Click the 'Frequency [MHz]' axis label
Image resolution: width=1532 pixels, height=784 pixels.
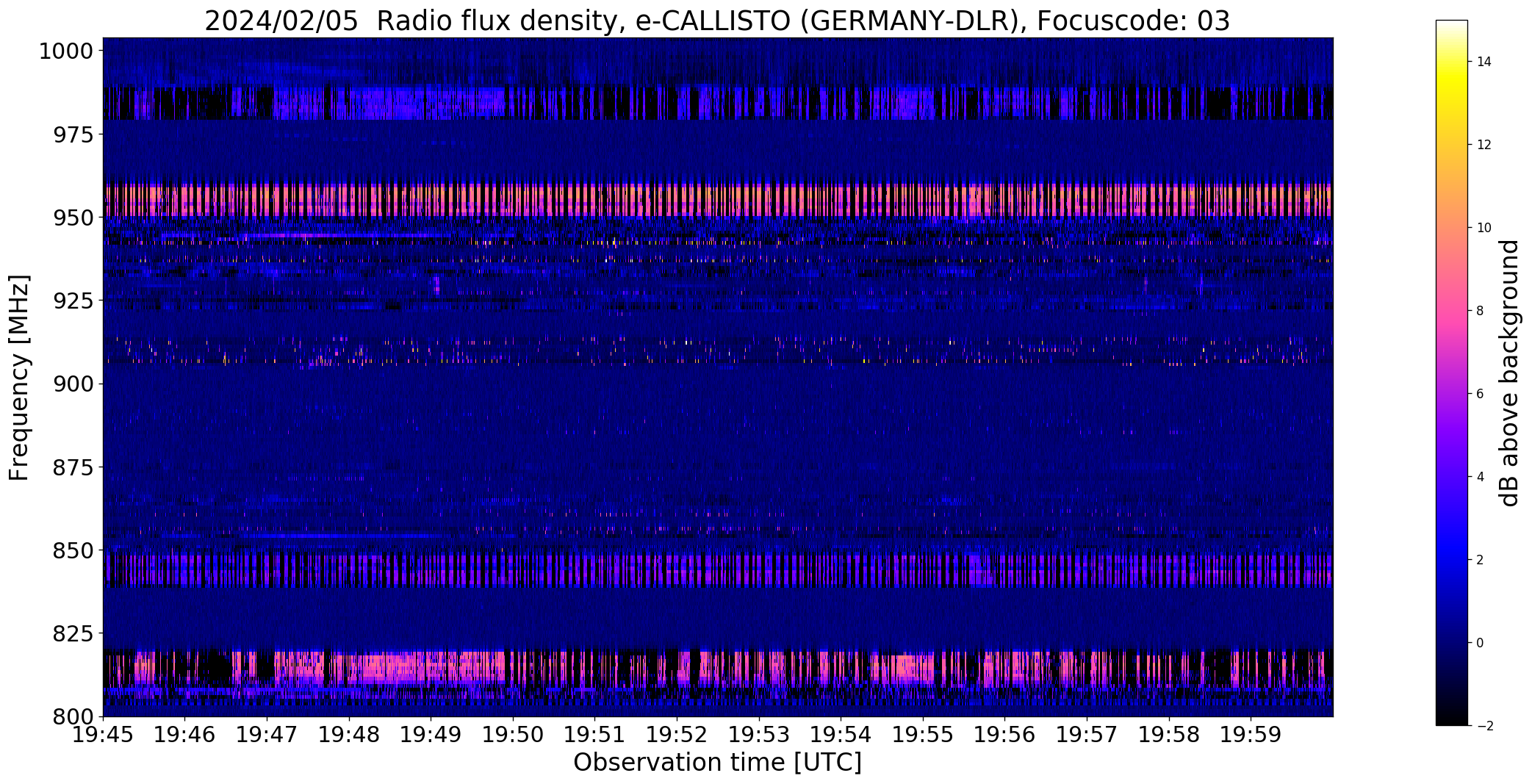tap(19, 378)
